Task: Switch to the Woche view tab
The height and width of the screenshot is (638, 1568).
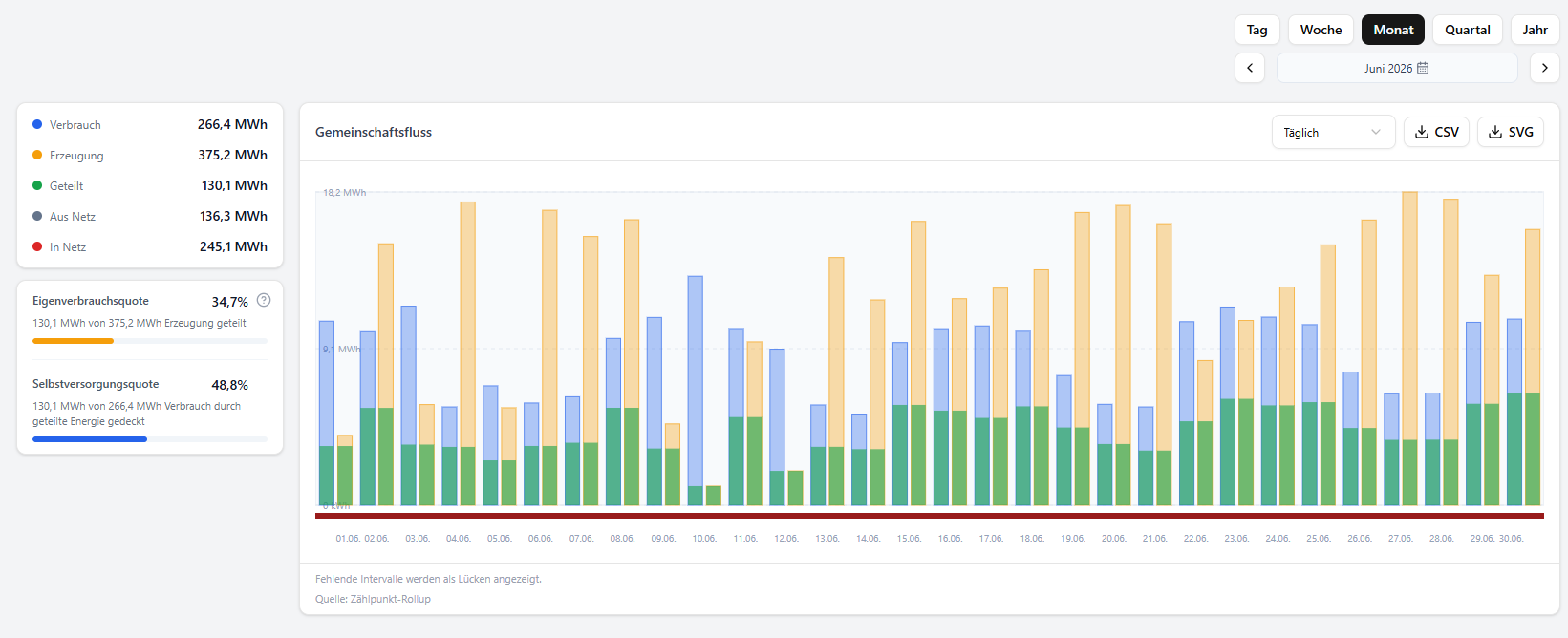Action: point(1321,30)
